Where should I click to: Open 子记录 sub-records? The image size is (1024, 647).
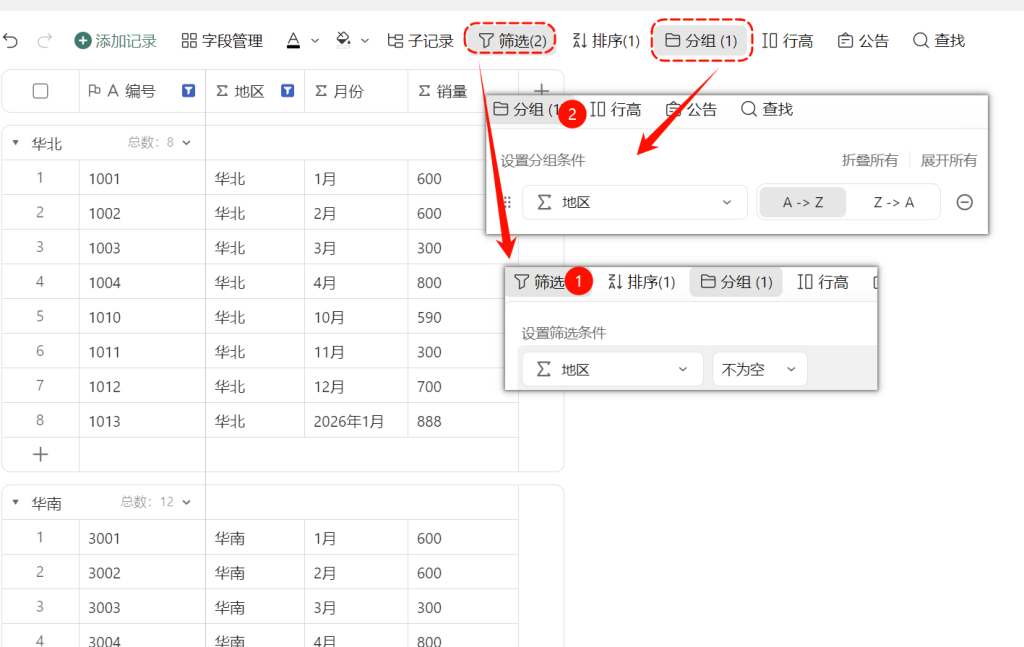coord(420,40)
